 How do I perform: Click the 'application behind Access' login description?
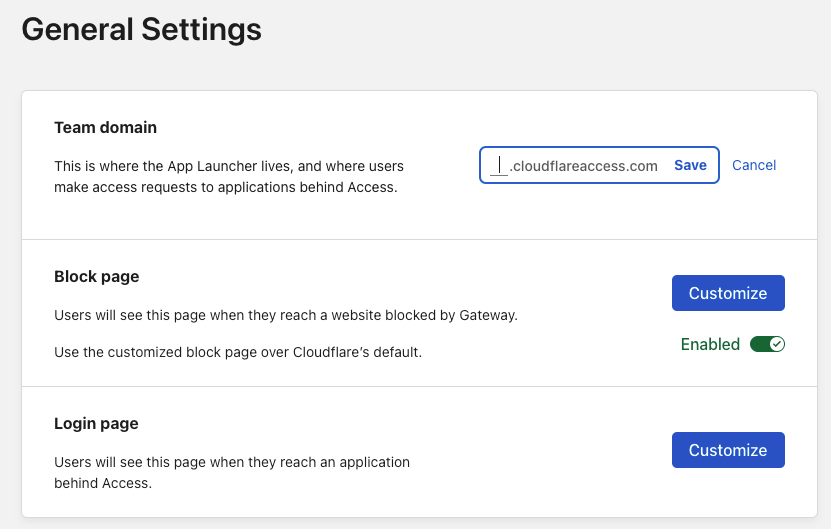[x=232, y=472]
